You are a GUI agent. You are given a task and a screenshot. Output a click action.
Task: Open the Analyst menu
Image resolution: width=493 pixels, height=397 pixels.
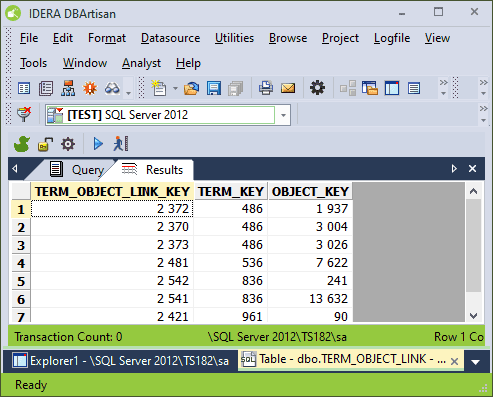click(x=141, y=63)
